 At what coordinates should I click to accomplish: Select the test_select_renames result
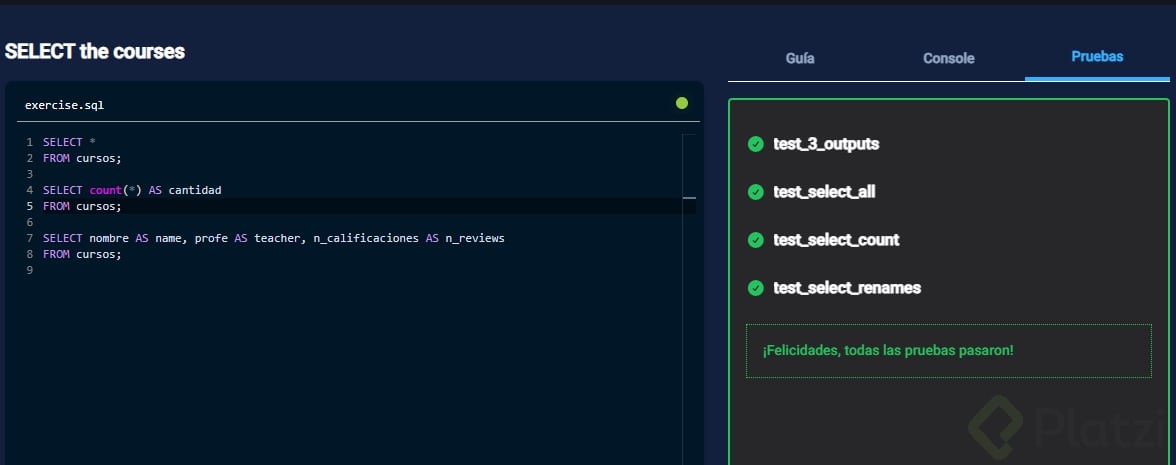tap(847, 288)
